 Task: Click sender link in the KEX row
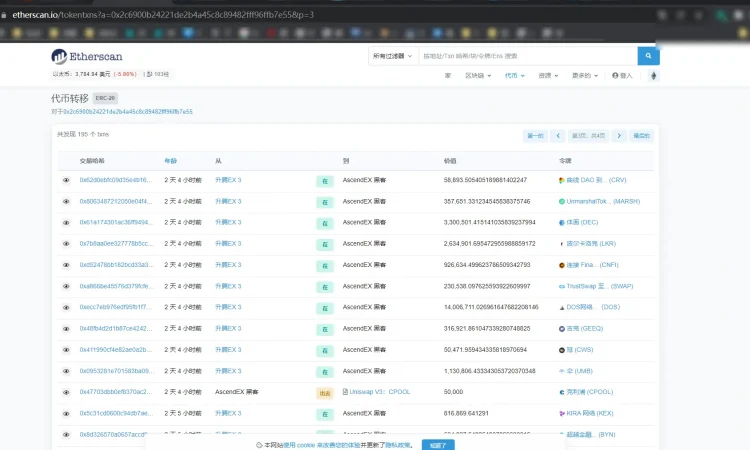[228, 413]
